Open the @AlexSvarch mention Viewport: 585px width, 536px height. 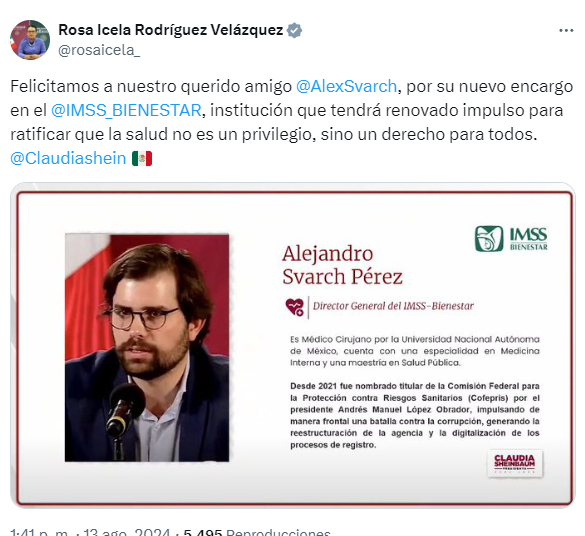click(x=346, y=86)
